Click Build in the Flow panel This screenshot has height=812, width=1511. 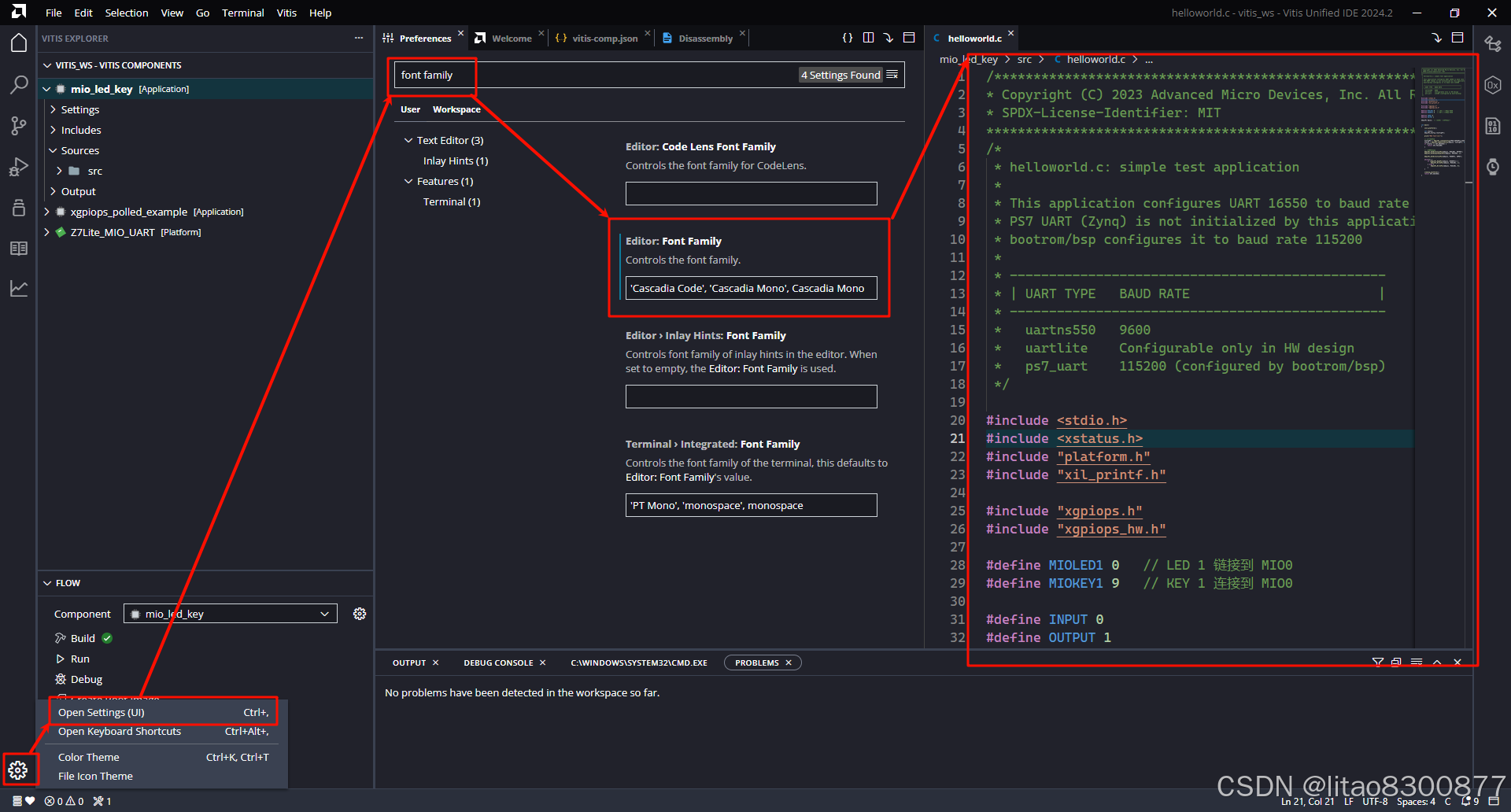pyautogui.click(x=83, y=638)
